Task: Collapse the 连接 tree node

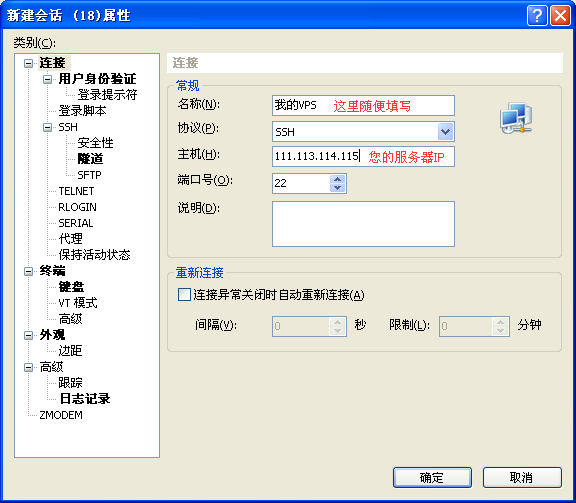Action: 28,63
